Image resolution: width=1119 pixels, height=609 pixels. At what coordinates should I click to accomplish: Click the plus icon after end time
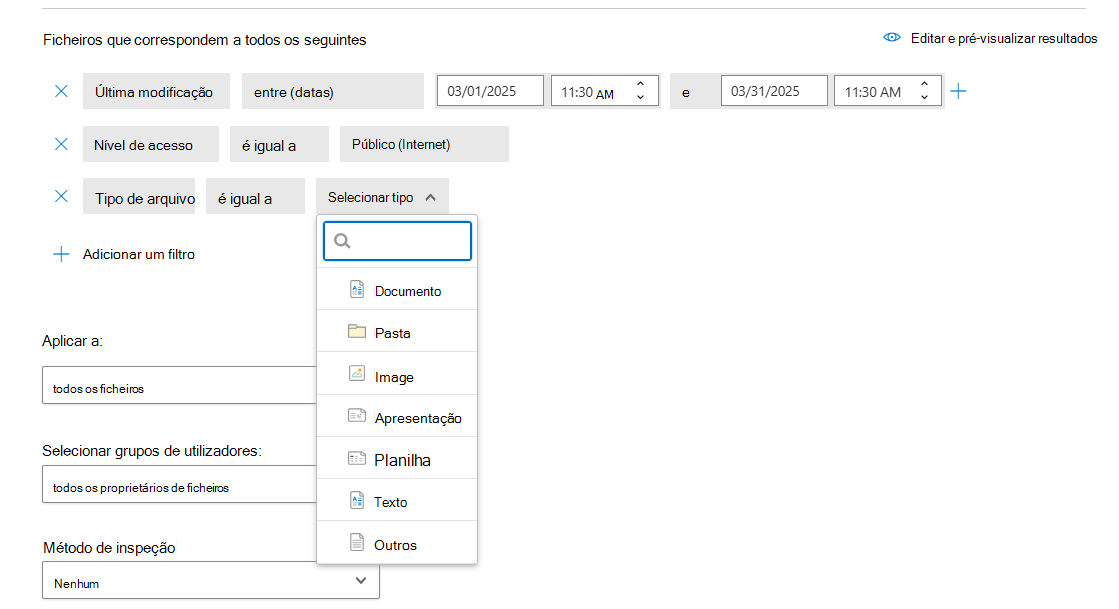pos(958,91)
